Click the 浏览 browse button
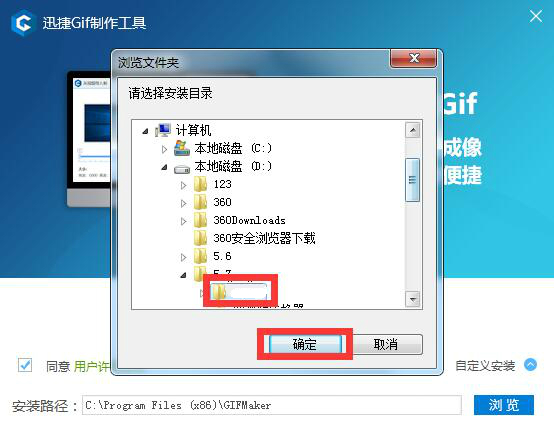Image resolution: width=554 pixels, height=425 pixels. [x=503, y=405]
